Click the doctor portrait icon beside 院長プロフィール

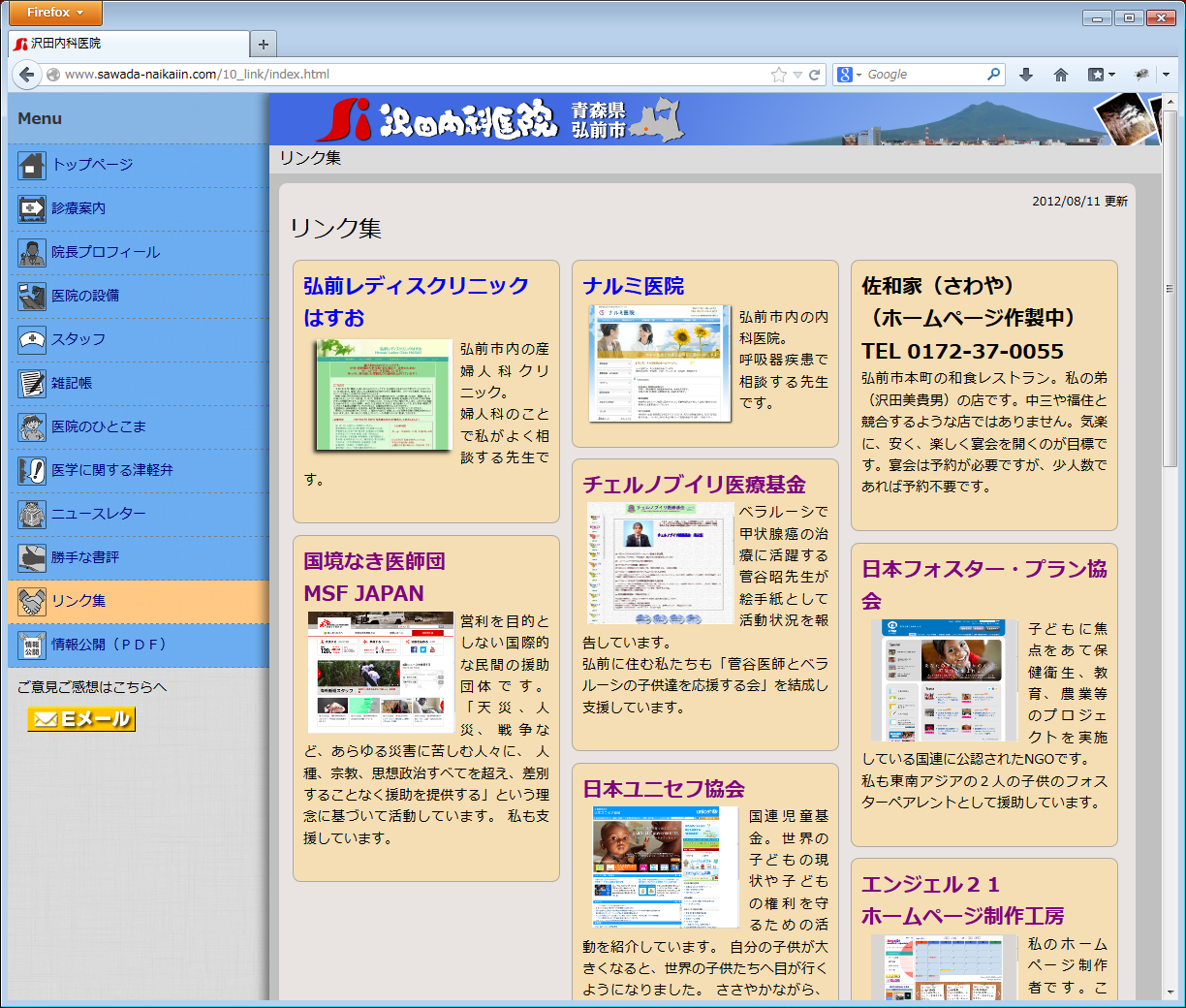pyautogui.click(x=32, y=253)
